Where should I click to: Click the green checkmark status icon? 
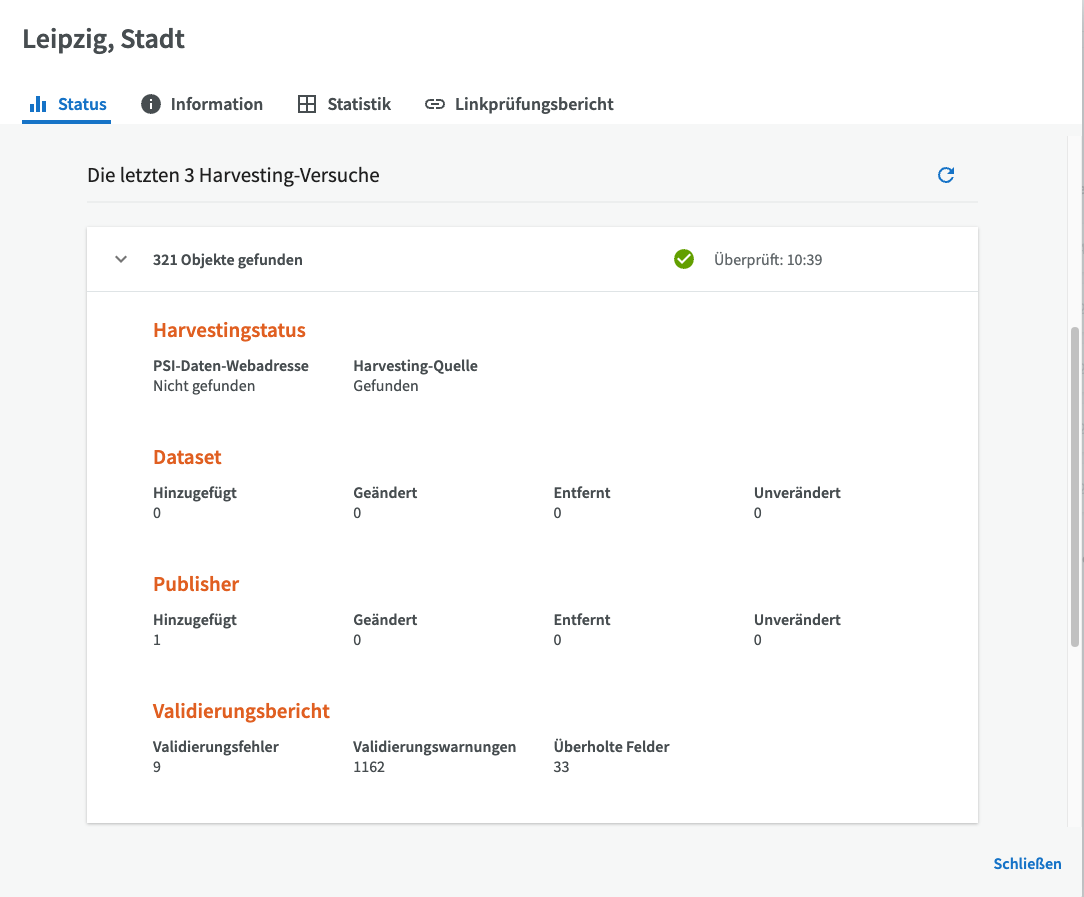[x=684, y=259]
